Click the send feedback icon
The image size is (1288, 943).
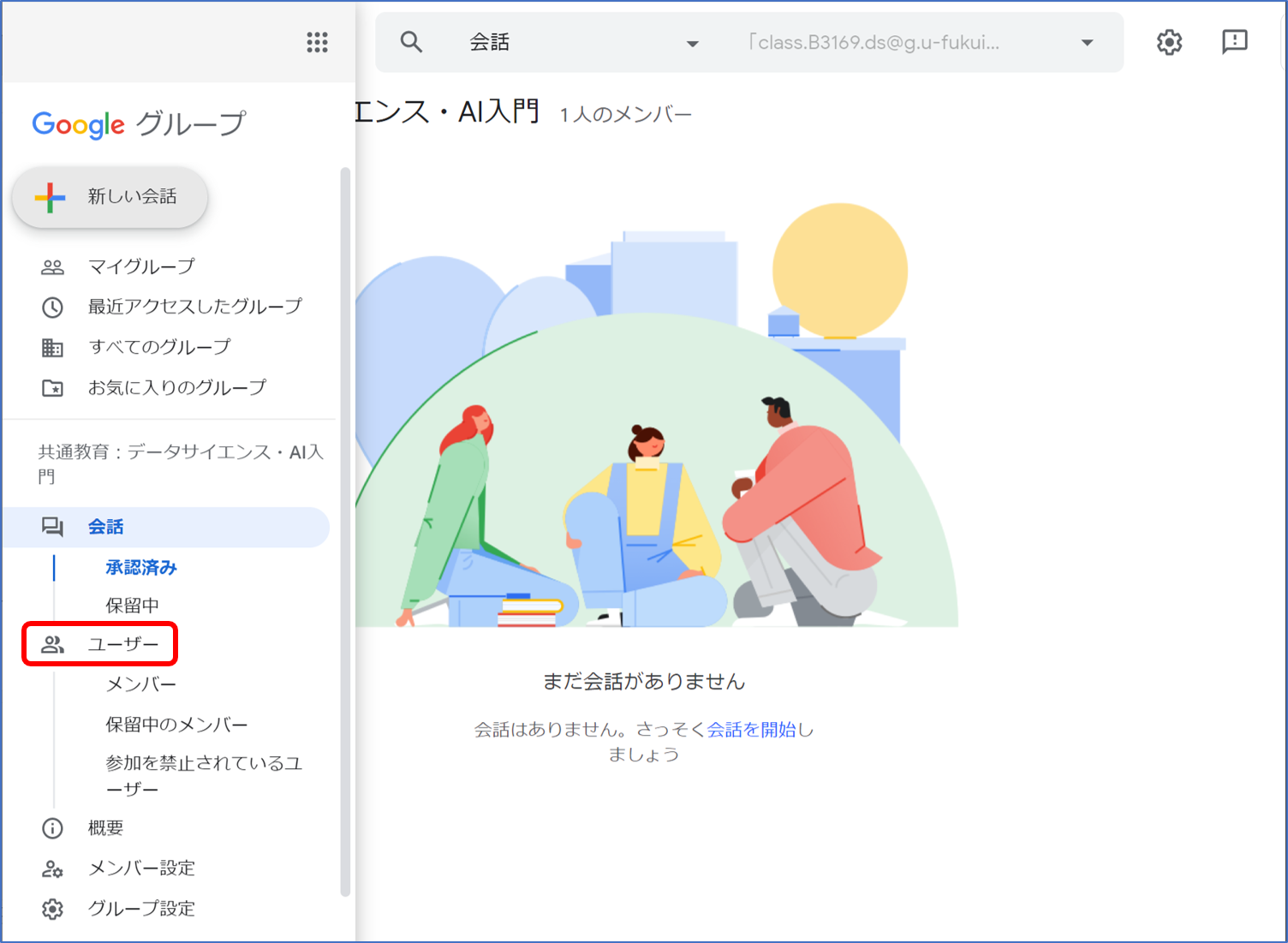point(1234,42)
